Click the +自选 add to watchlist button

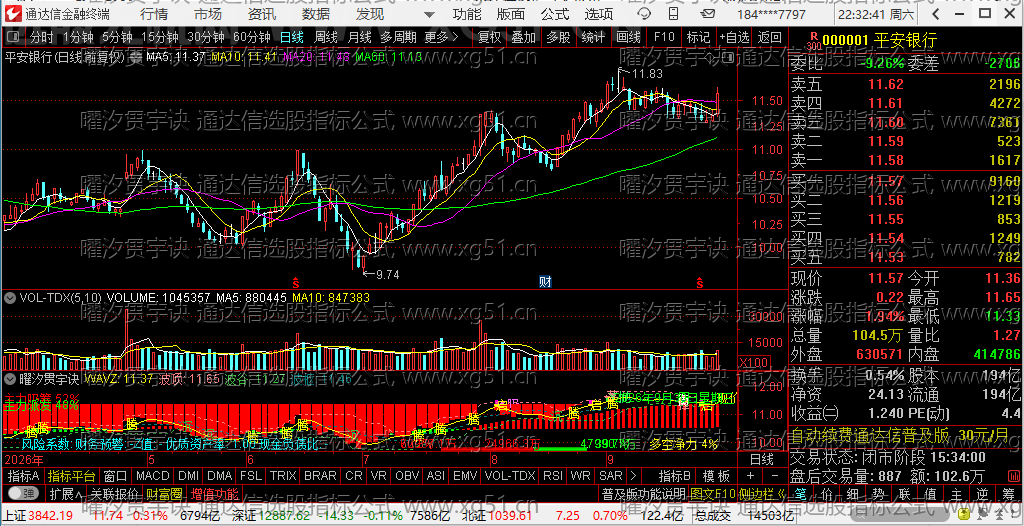click(734, 37)
